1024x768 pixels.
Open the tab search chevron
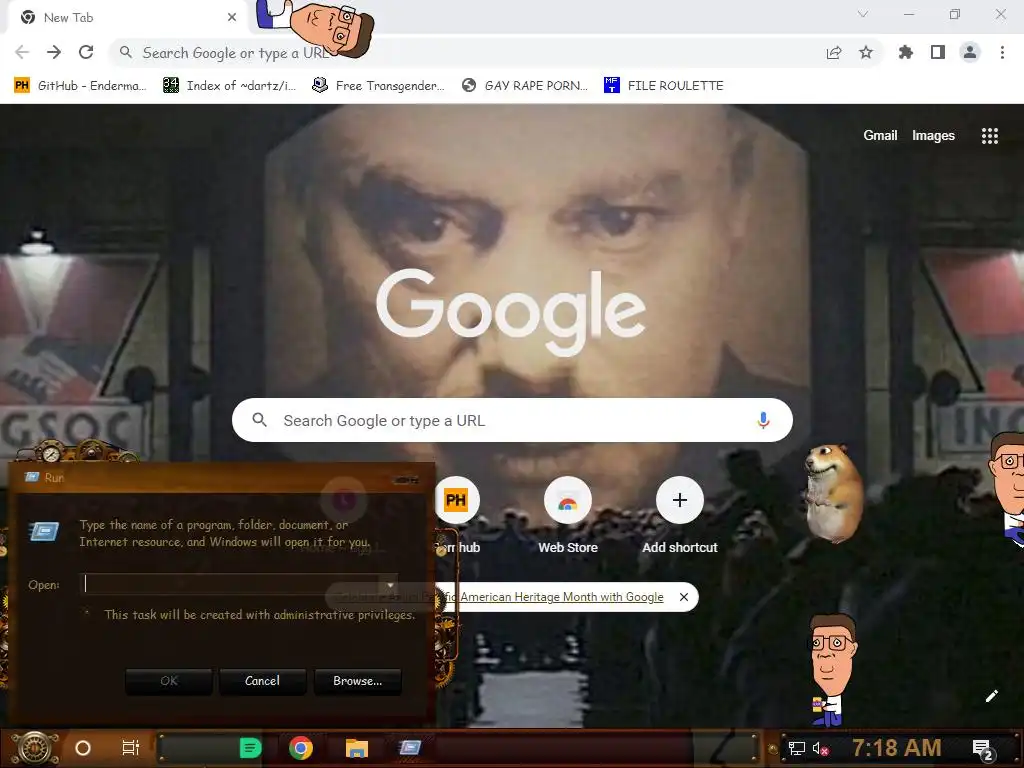pos(863,14)
